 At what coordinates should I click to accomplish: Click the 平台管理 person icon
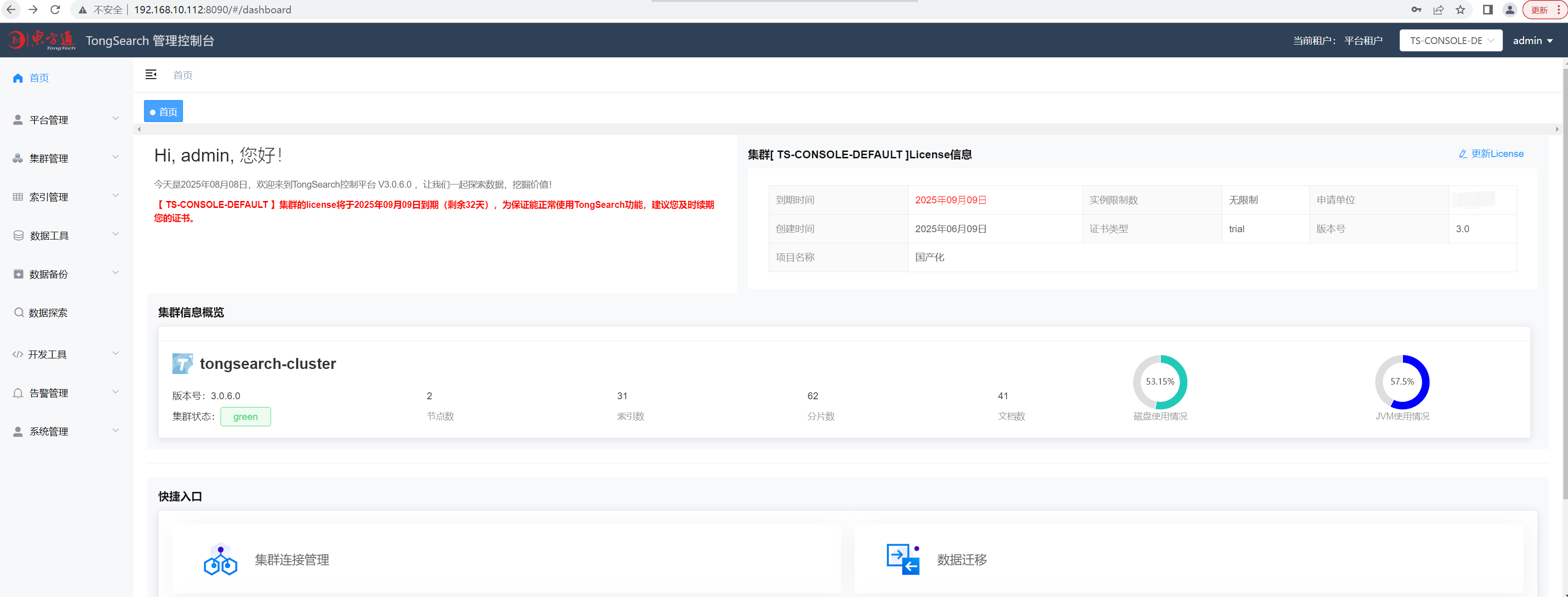(x=17, y=120)
